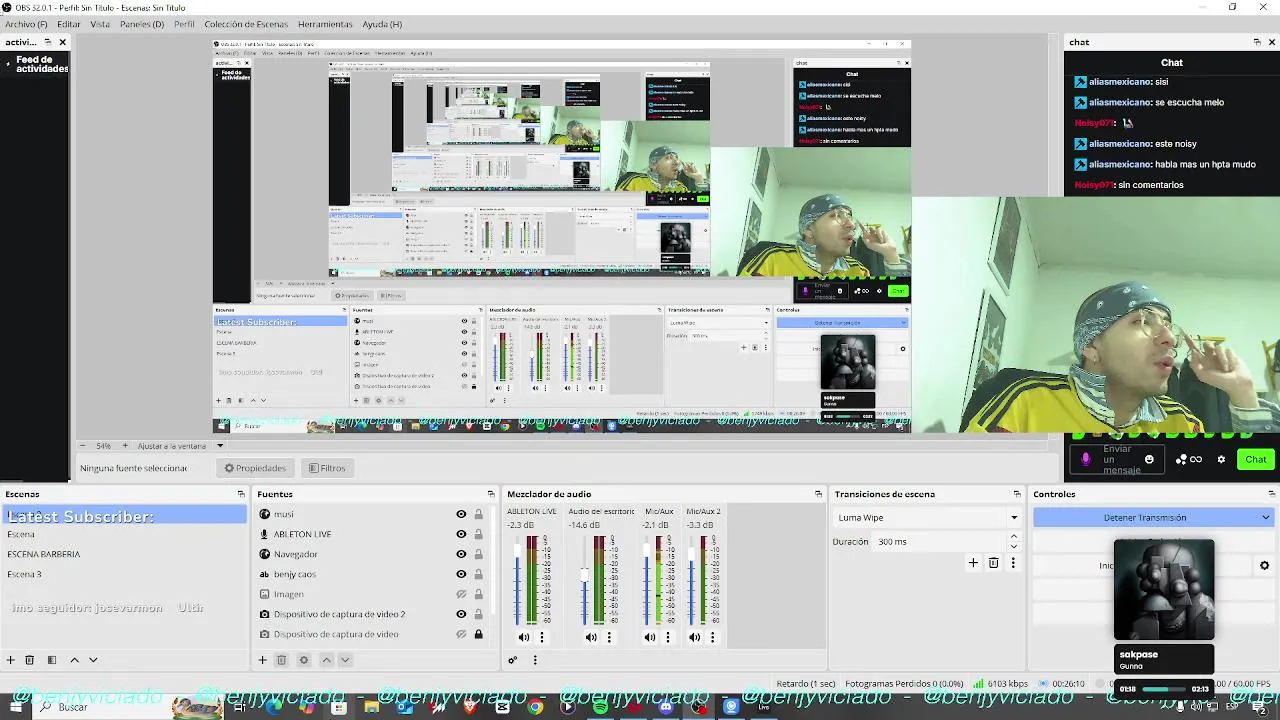This screenshot has width=1280, height=720.
Task: Add a new source in Fuentes panel
Action: click(262, 660)
